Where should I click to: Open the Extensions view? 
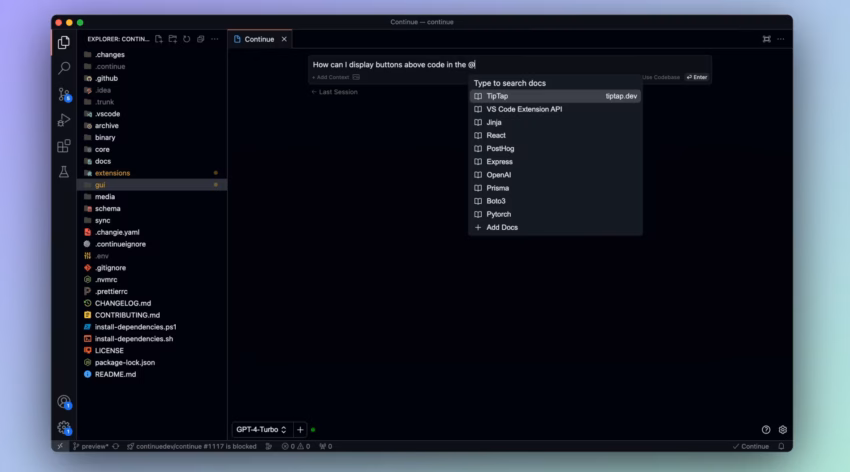point(64,146)
